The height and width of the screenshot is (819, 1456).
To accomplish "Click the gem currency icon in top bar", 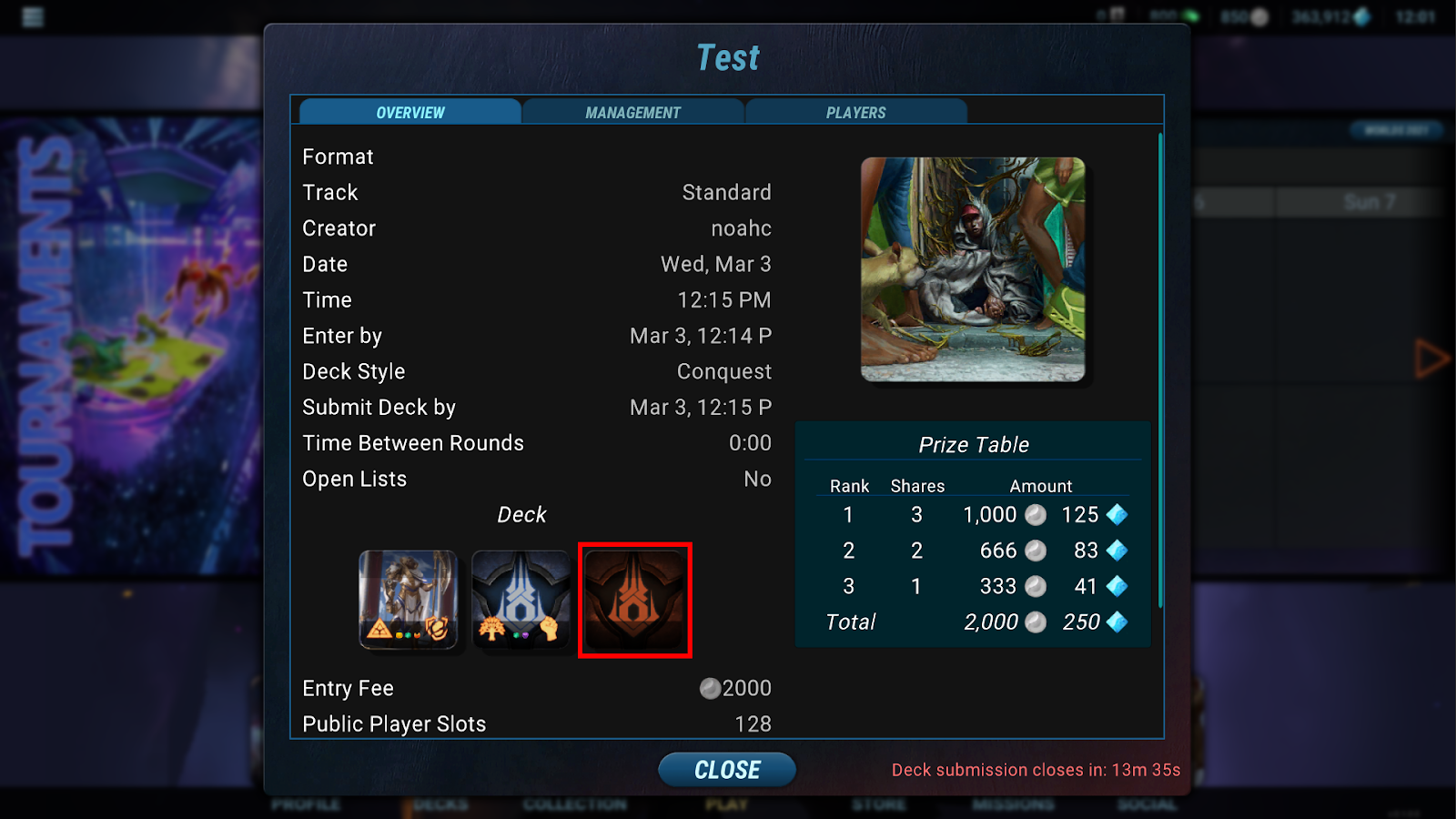I will 1362,16.
